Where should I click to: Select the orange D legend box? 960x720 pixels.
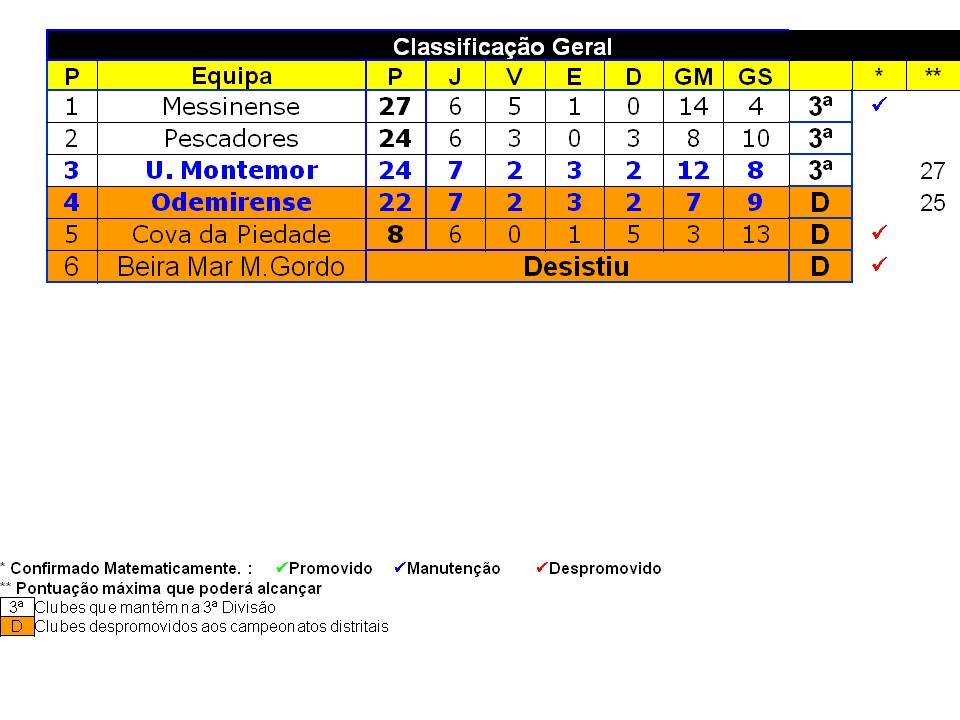click(17, 626)
